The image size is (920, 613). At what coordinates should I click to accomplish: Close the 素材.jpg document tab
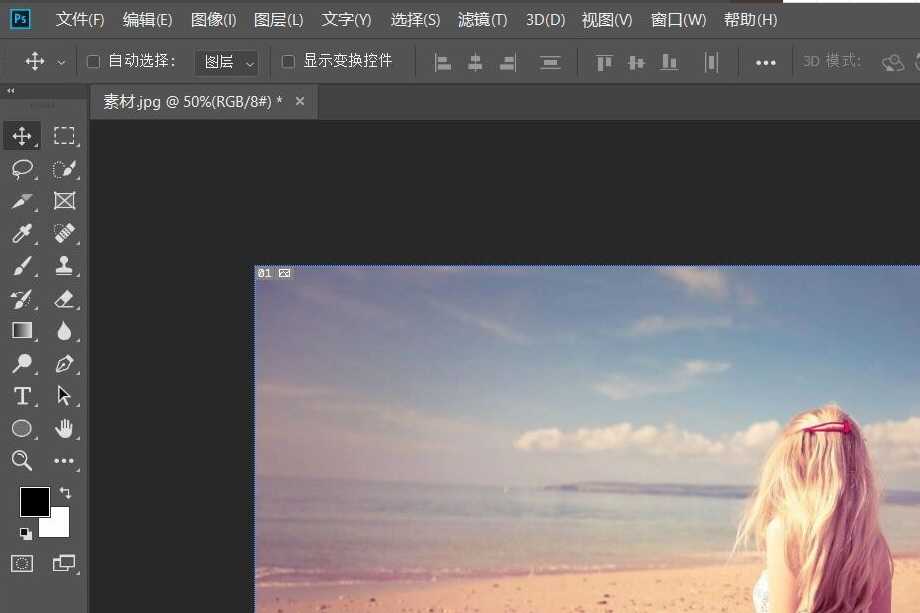coord(299,101)
